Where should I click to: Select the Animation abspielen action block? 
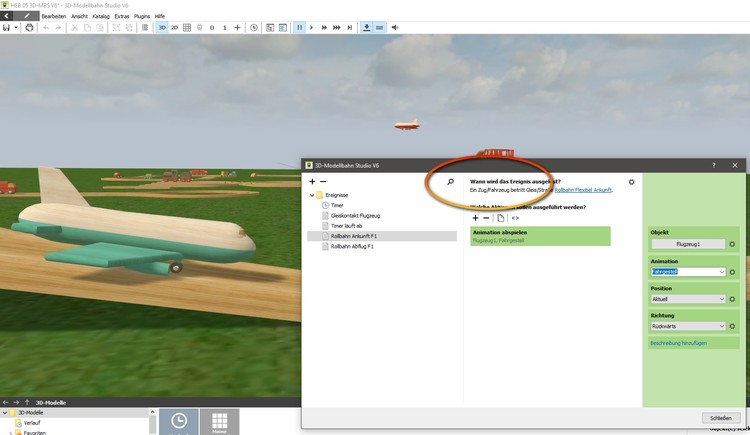[540, 236]
